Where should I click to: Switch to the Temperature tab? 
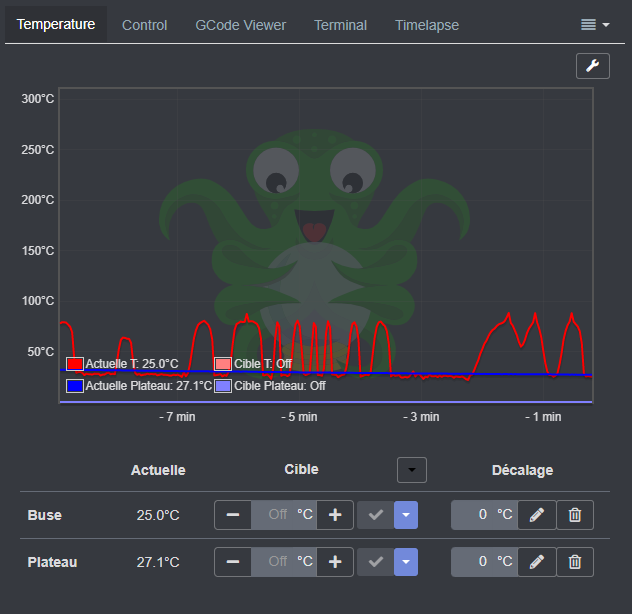(56, 24)
